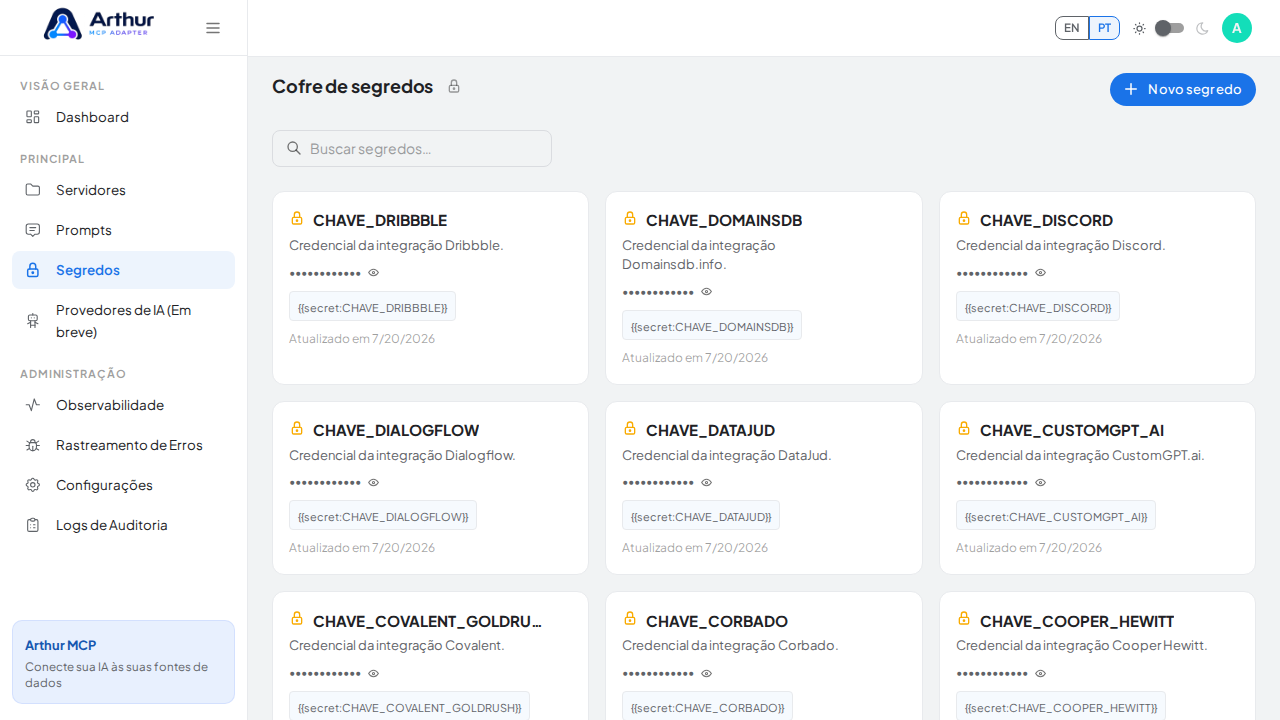
Task: Click the CHAVE_COOPER_HEWITT card title
Action: 1077,621
